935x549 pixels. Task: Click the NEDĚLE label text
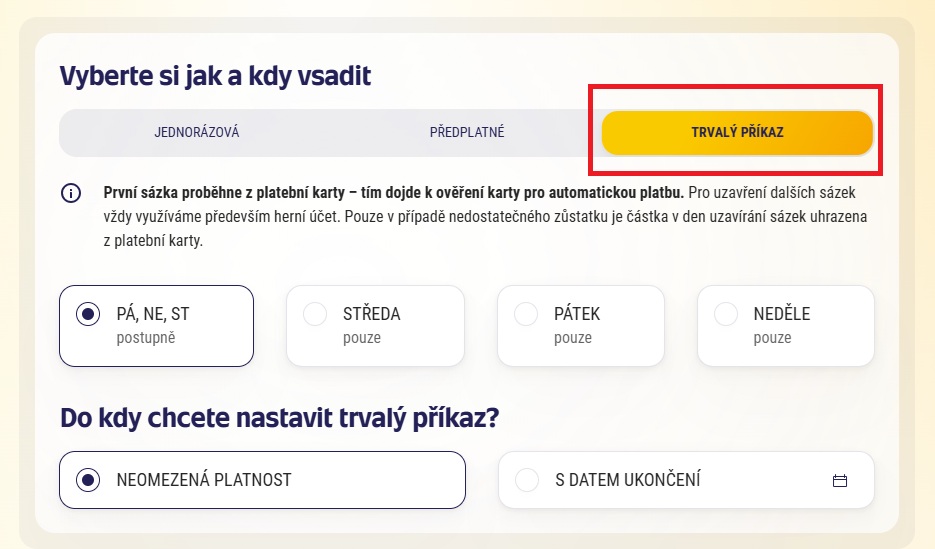click(x=782, y=314)
